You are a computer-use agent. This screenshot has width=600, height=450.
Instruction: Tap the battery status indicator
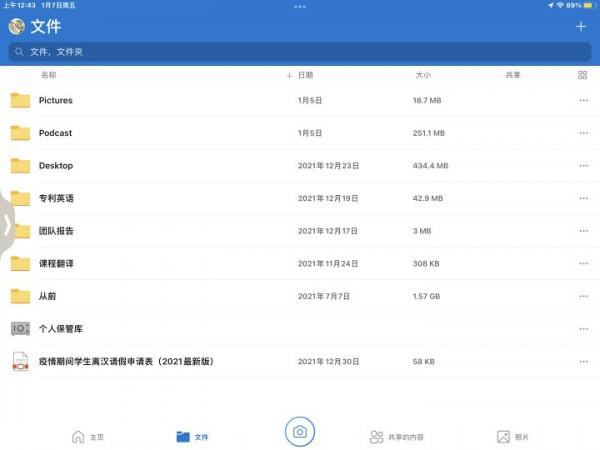coord(588,5)
